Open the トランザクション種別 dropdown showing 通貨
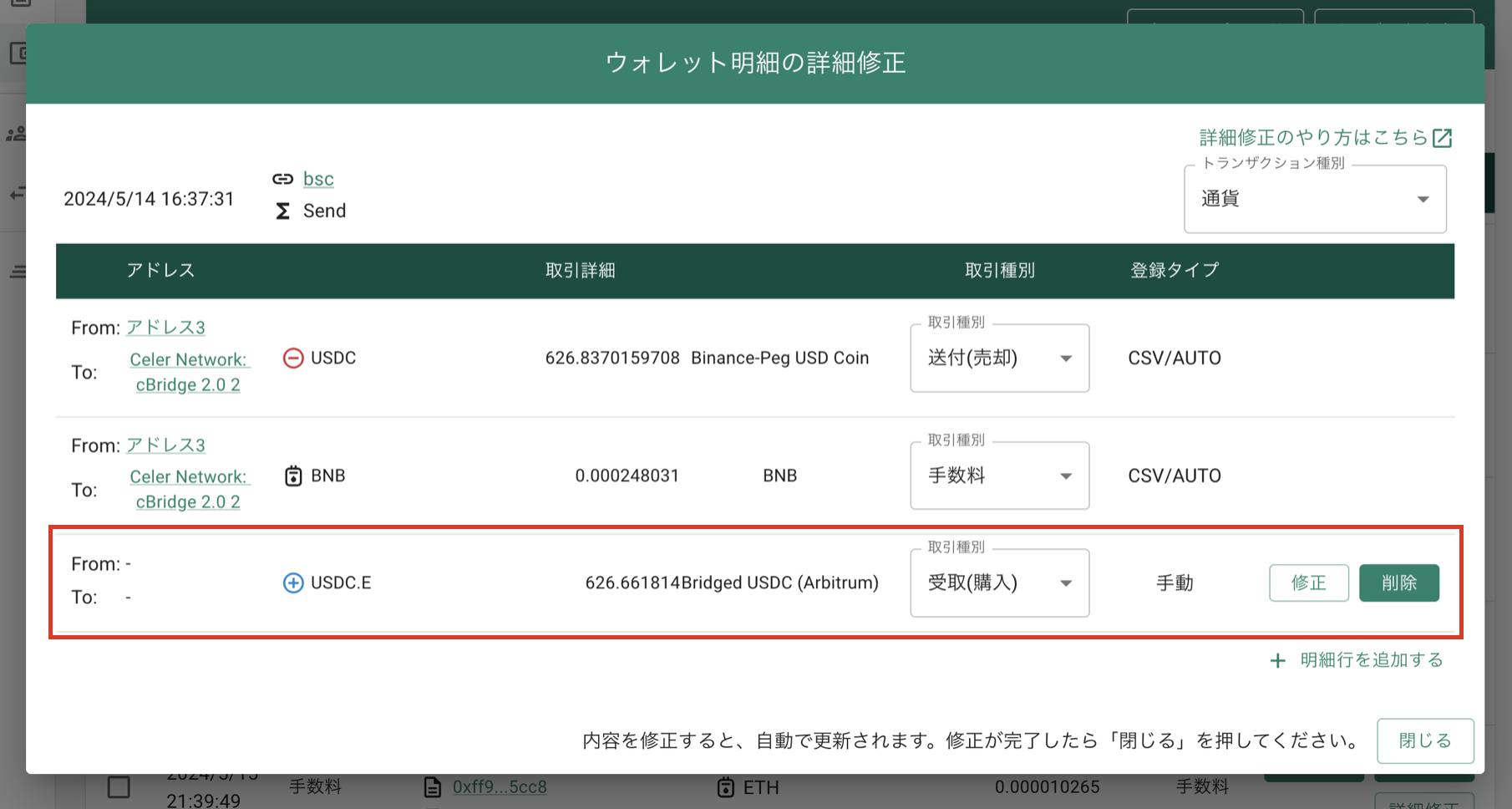The height and width of the screenshot is (809, 1512). [1315, 199]
